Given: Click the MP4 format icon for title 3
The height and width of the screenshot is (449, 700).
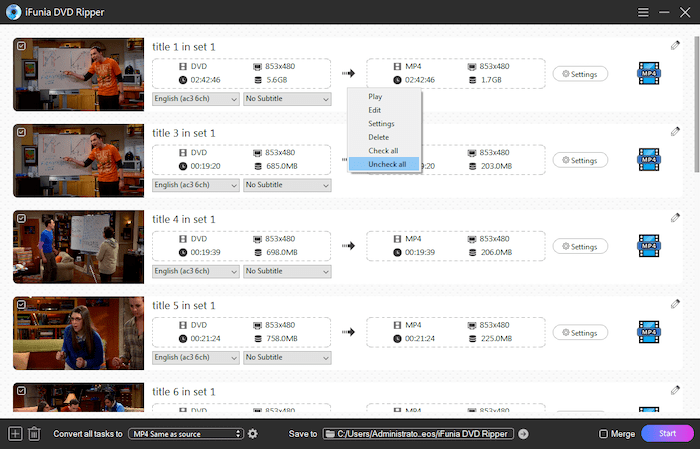Looking at the screenshot, I should [649, 160].
